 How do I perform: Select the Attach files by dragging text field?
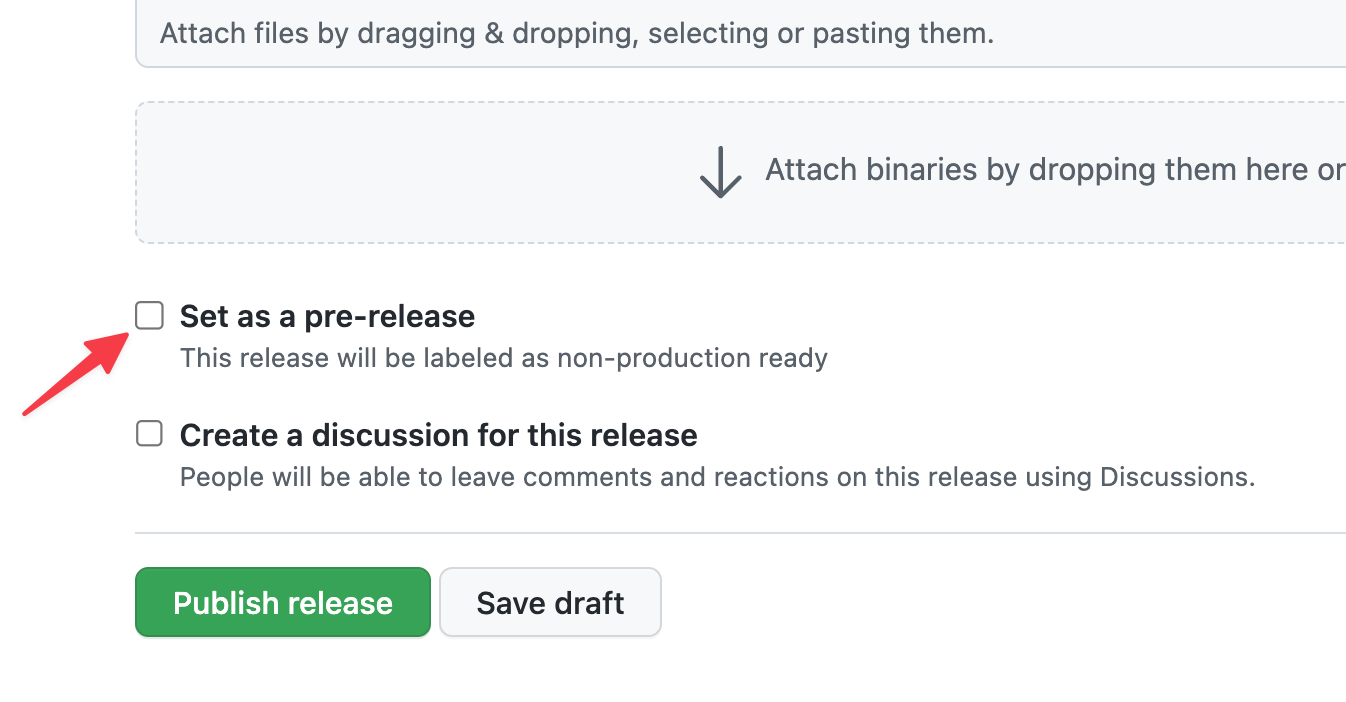click(575, 33)
